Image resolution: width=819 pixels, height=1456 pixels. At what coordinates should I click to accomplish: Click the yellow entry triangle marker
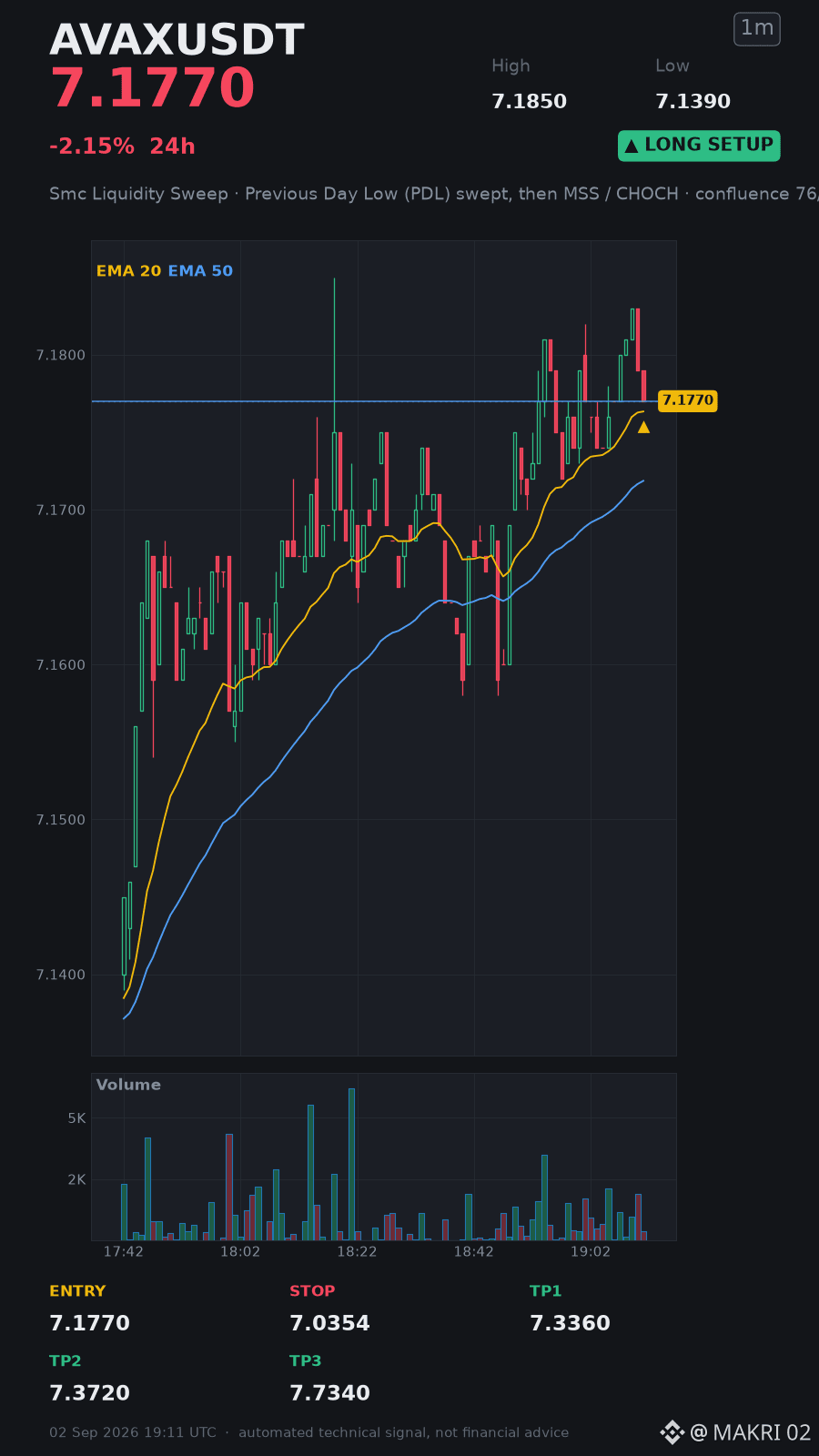click(x=643, y=427)
